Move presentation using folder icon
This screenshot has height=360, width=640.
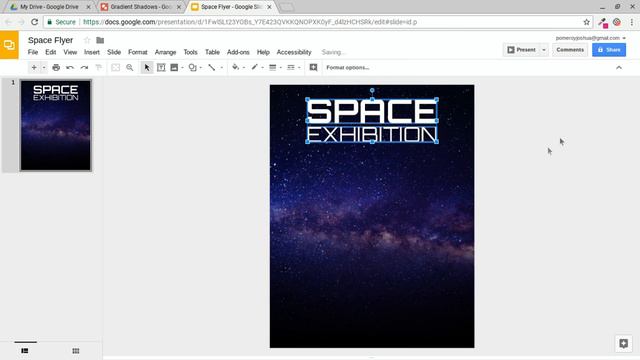click(100, 40)
